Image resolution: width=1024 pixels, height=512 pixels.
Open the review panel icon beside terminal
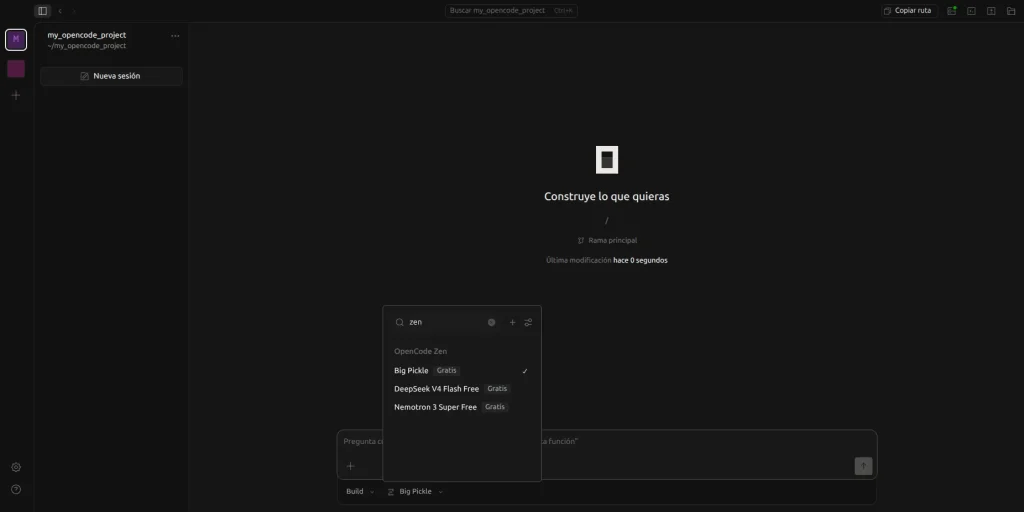coord(991,10)
